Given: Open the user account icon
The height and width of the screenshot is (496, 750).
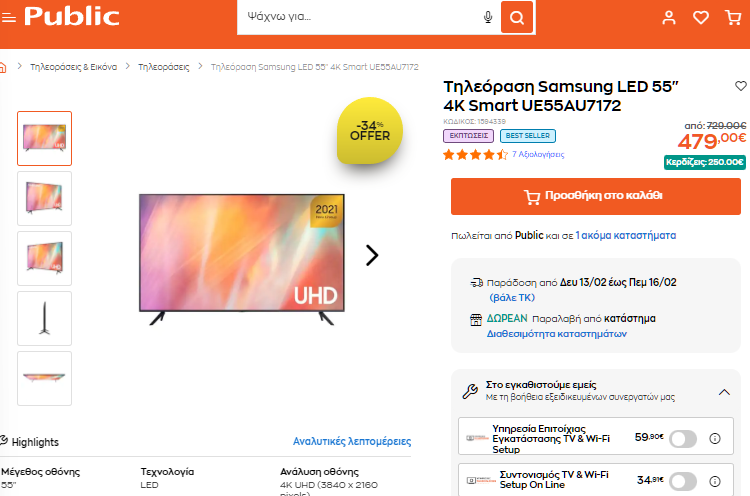Looking at the screenshot, I should [x=669, y=18].
